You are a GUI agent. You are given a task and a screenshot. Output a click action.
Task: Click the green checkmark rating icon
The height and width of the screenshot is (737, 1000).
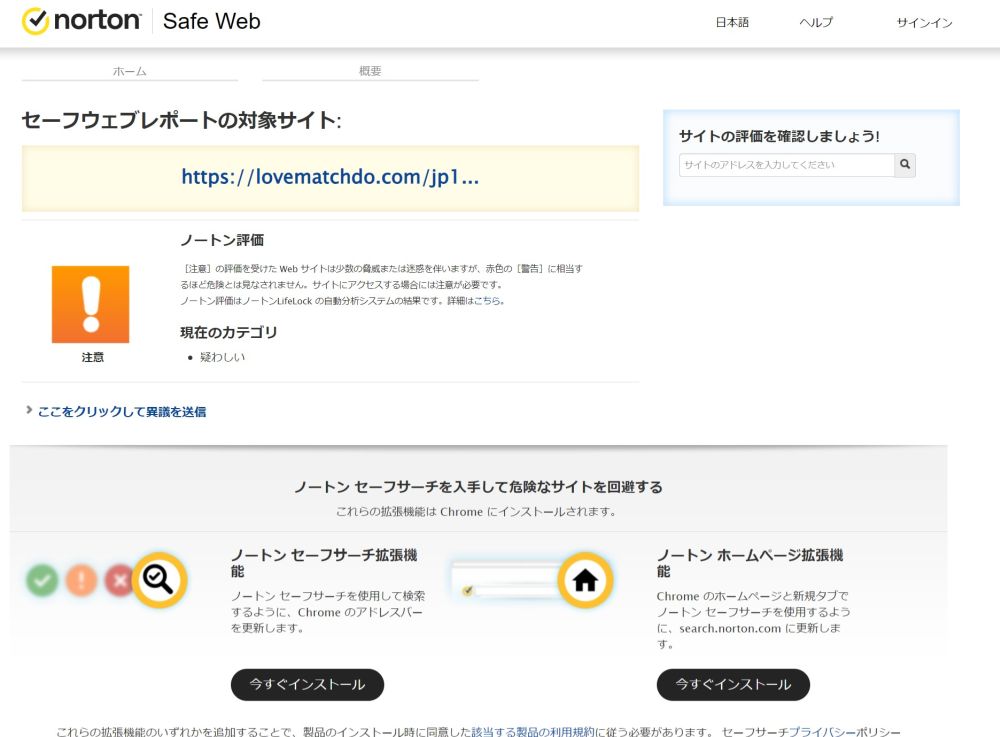point(42,580)
